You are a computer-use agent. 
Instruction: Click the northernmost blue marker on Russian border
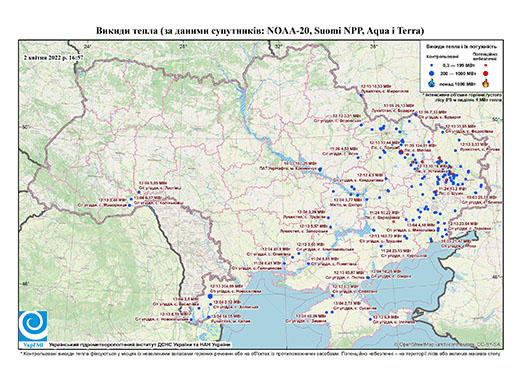(x=361, y=95)
